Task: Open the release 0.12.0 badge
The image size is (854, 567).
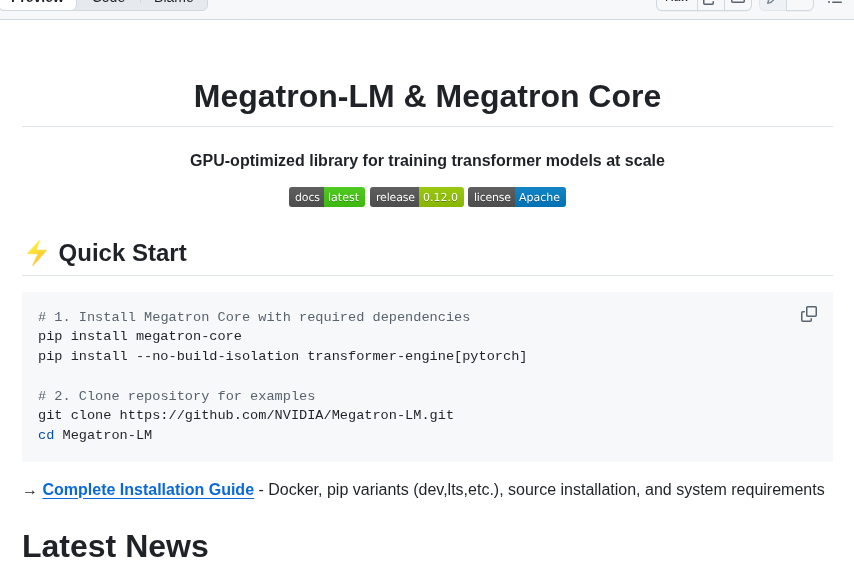Action: point(417,197)
